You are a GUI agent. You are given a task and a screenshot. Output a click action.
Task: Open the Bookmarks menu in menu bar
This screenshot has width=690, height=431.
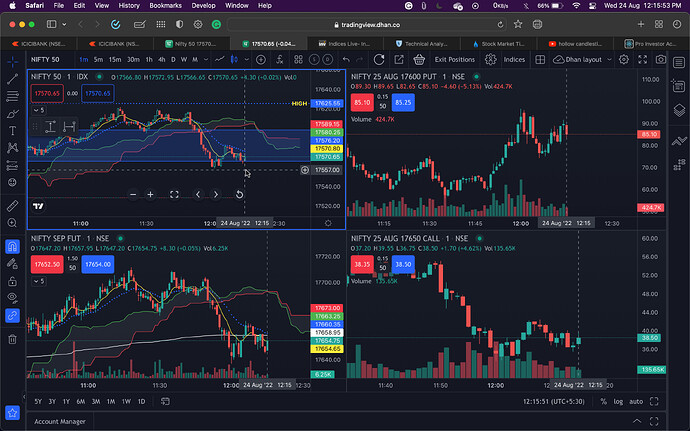(x=165, y=6)
